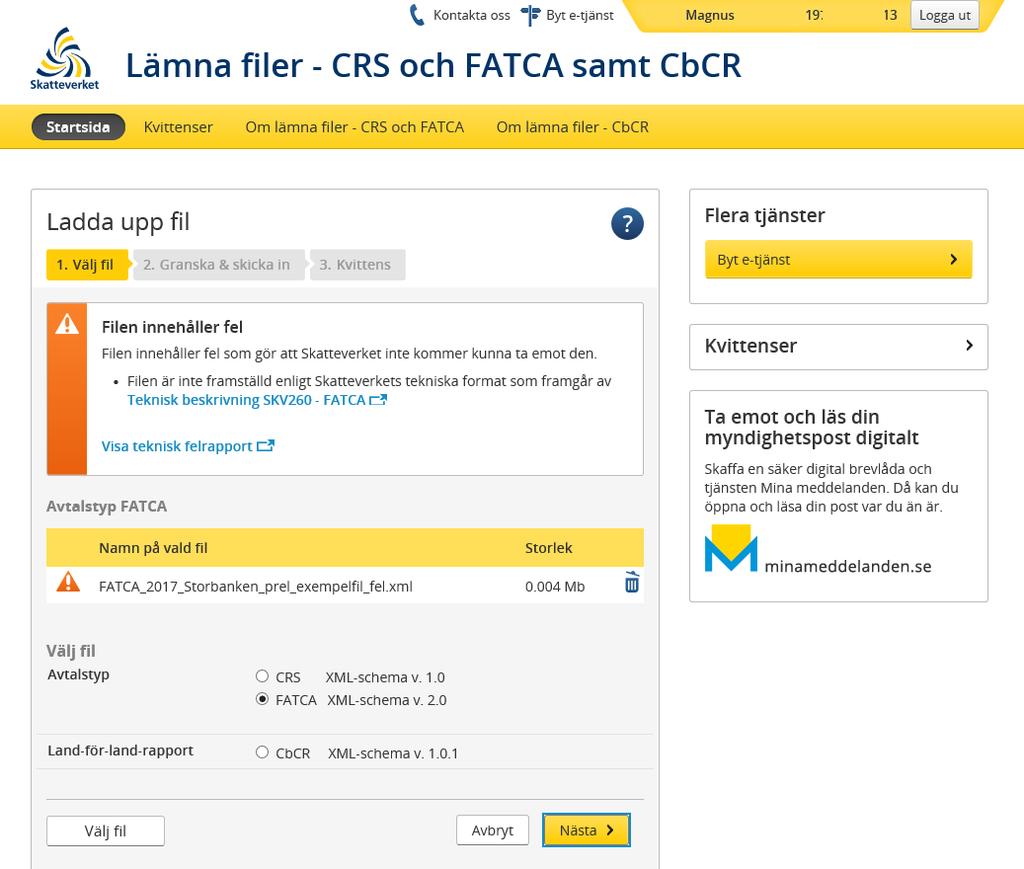This screenshot has height=869, width=1024.
Task: Click external link icon after Teknisk beskrivning SKV260
Action: pos(378,400)
